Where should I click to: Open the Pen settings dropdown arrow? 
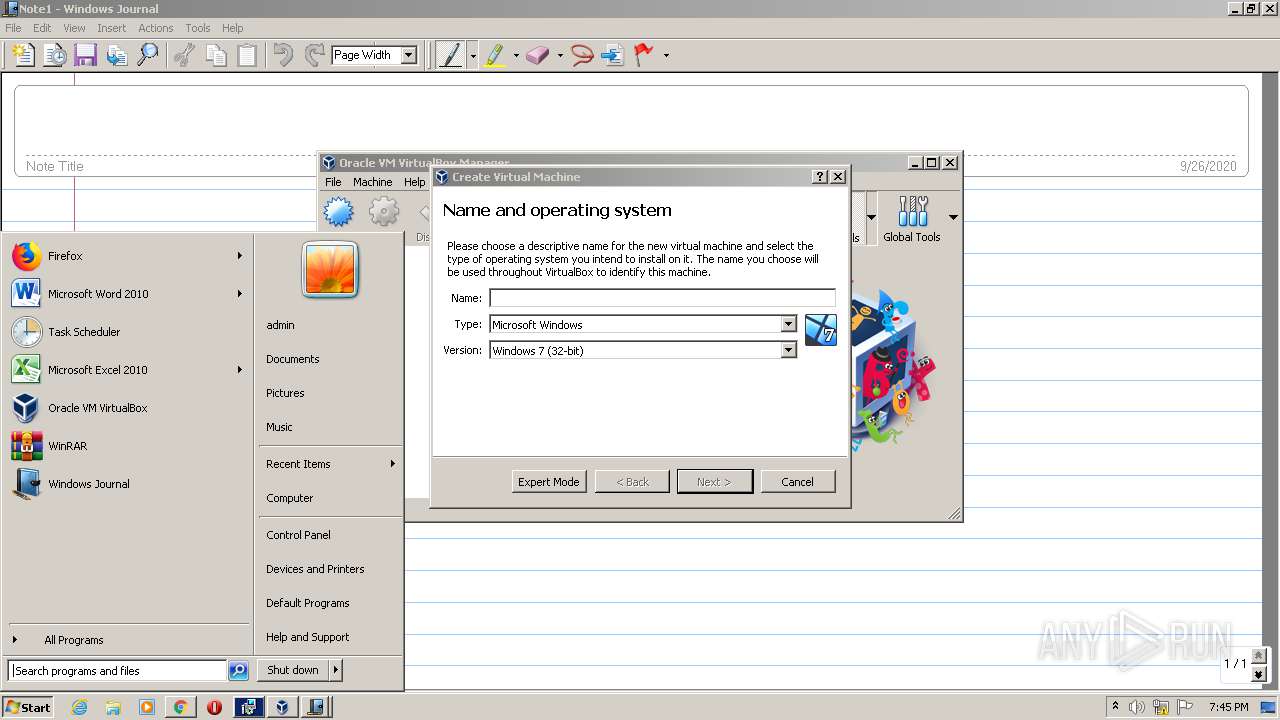tap(473, 56)
